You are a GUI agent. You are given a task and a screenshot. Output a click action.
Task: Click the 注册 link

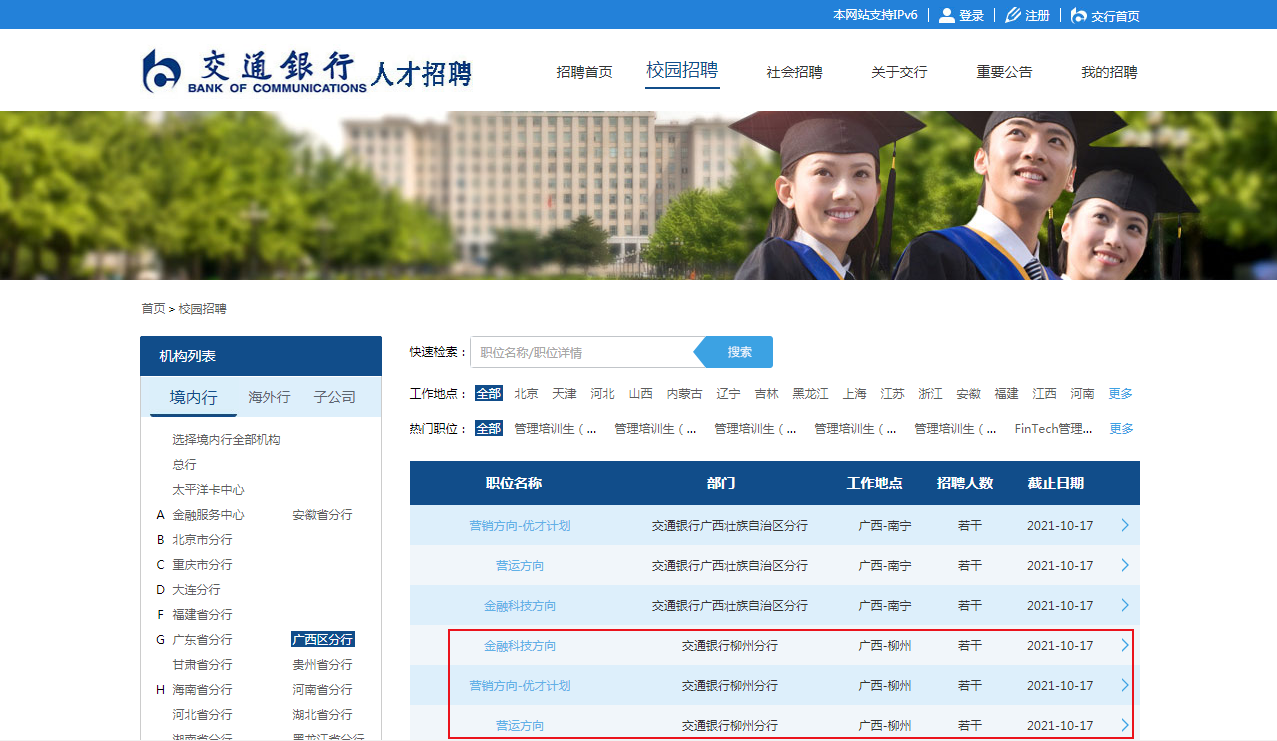point(1037,16)
